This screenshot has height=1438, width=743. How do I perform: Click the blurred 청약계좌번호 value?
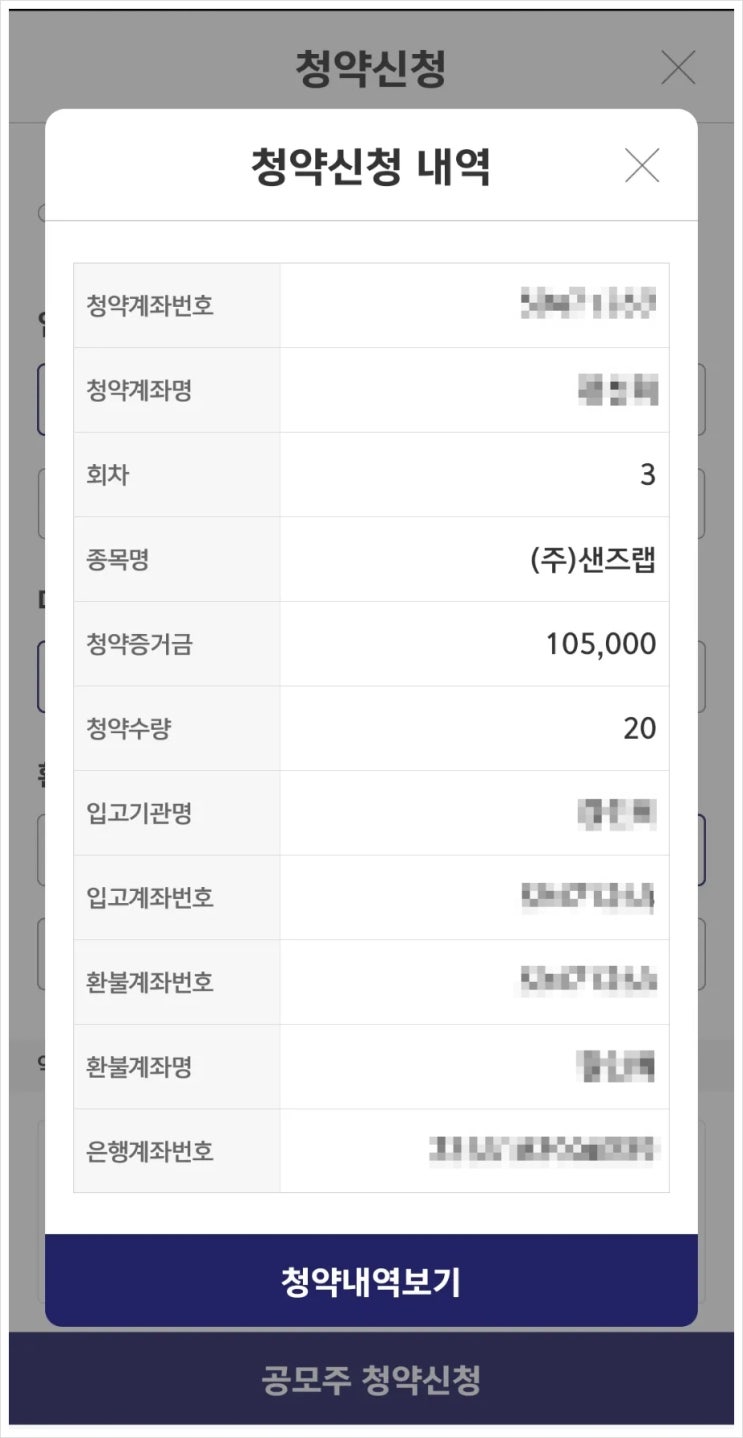point(588,304)
